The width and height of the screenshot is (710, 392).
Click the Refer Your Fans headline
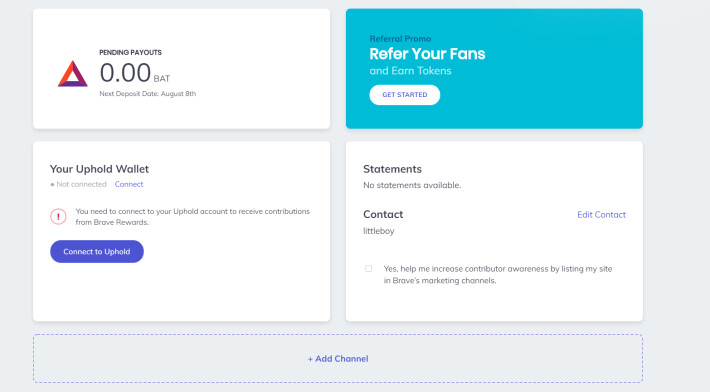pos(427,54)
